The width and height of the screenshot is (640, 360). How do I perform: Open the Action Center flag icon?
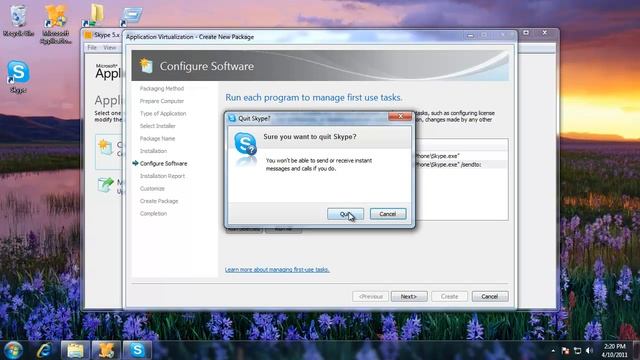[x=565, y=351]
